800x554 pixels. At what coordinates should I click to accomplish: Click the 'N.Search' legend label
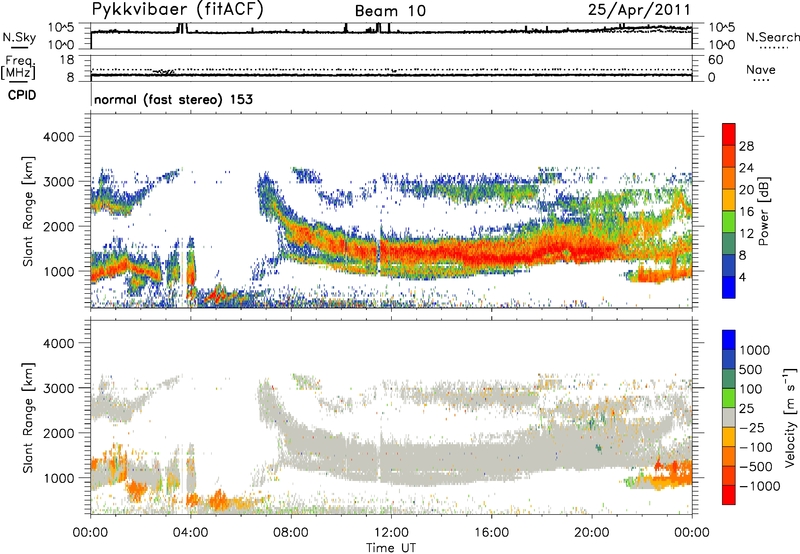coord(772,37)
